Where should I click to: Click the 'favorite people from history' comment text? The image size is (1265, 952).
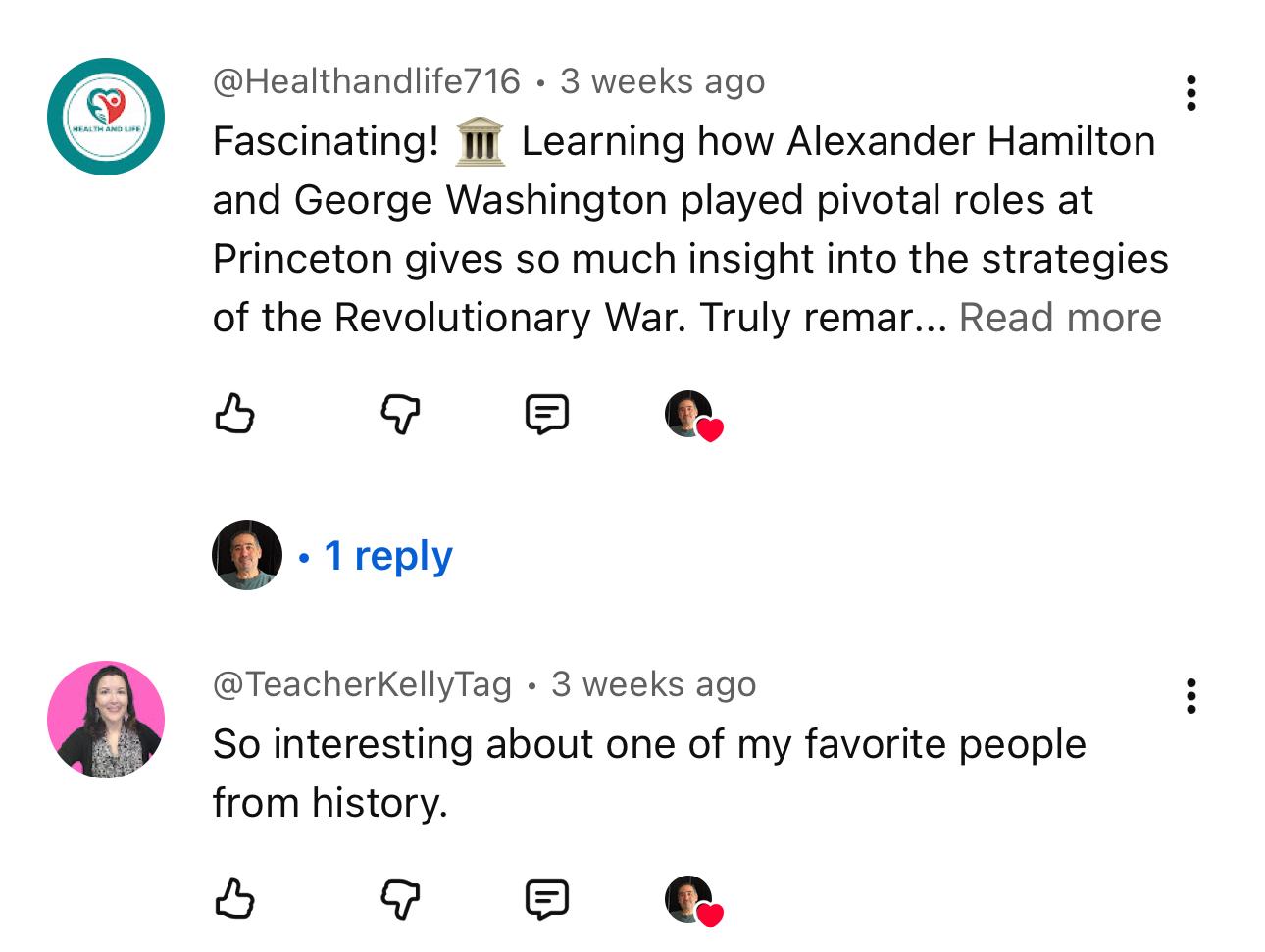[x=648, y=773]
